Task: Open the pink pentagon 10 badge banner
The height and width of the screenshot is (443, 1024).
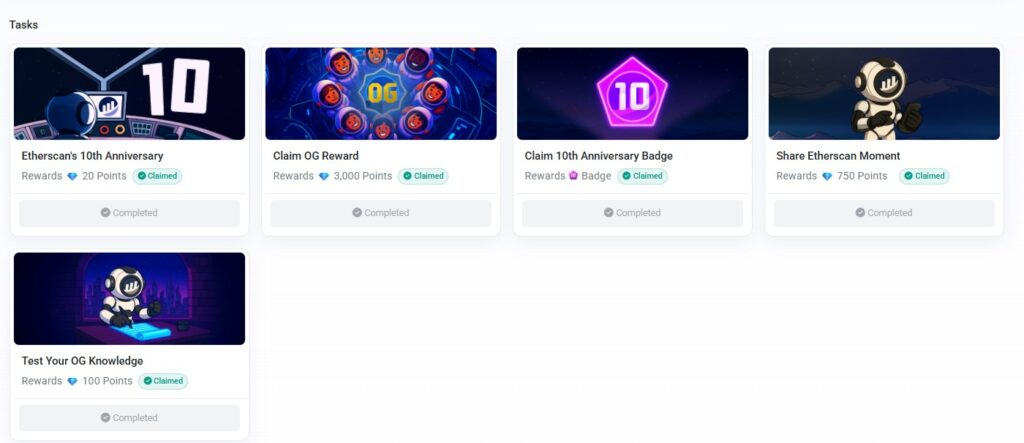Action: pos(632,93)
